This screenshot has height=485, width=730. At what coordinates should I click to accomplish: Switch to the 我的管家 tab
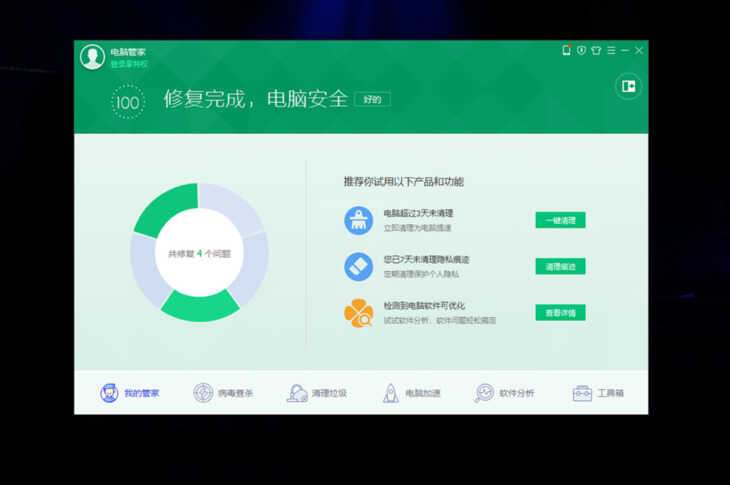click(129, 393)
